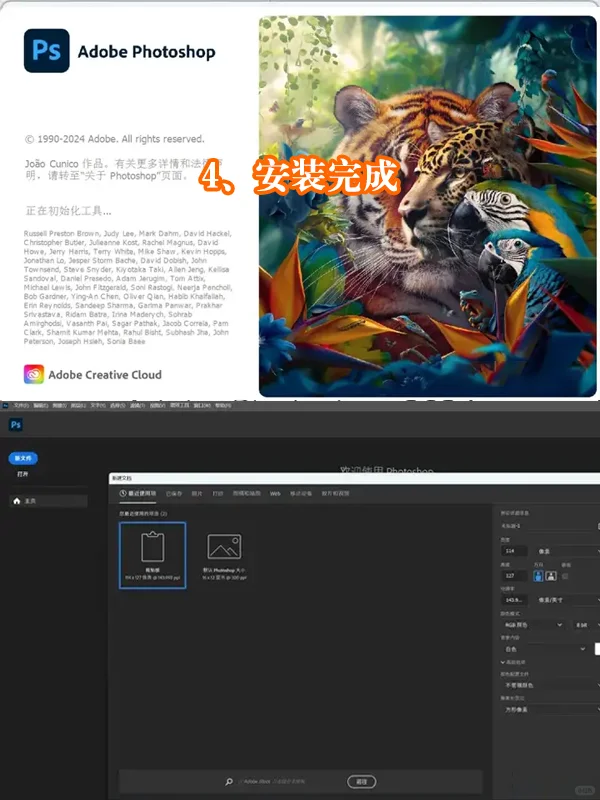The width and height of the screenshot is (600, 800).
Task: Click the 主页 home sidebar item
Action: point(48,501)
